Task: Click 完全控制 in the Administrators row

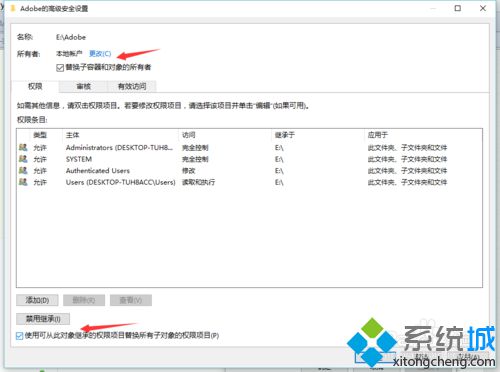Action: point(195,147)
